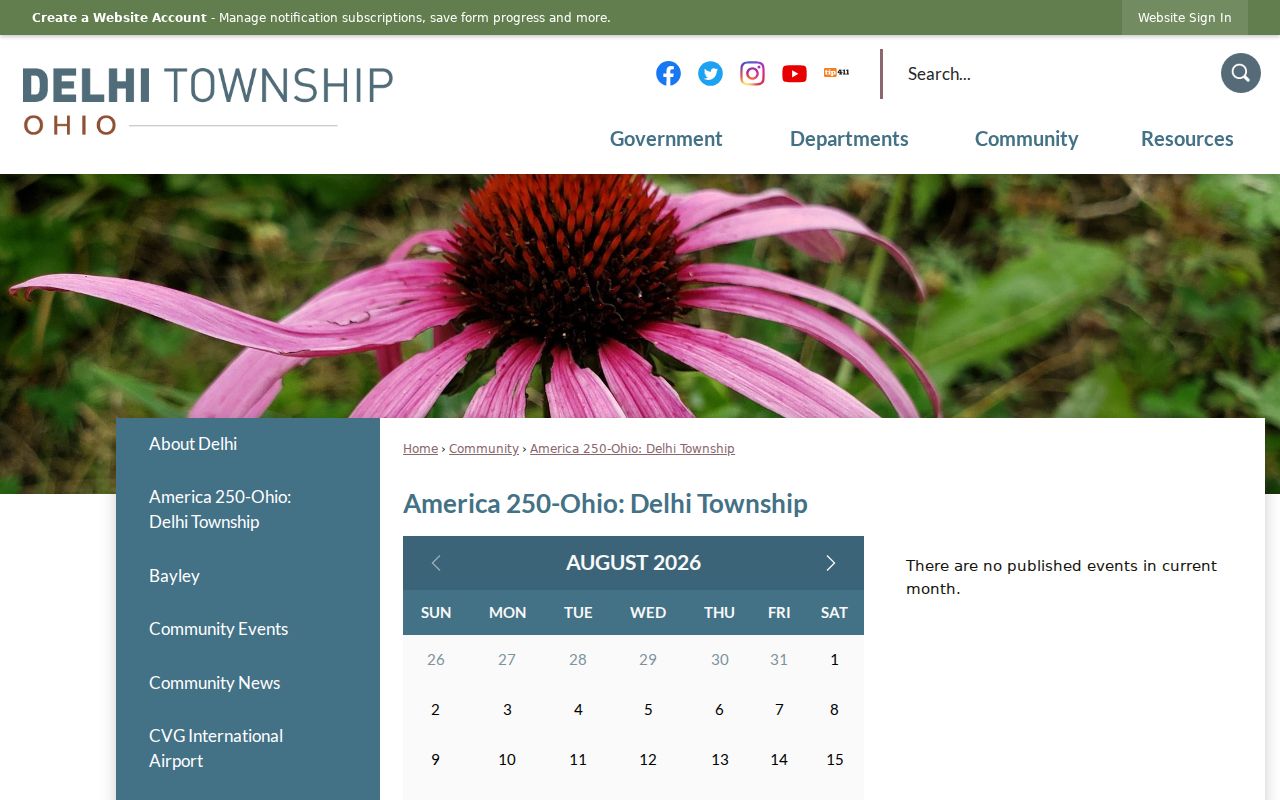1280x800 pixels.
Task: Open the Twitter social icon
Action: click(710, 73)
